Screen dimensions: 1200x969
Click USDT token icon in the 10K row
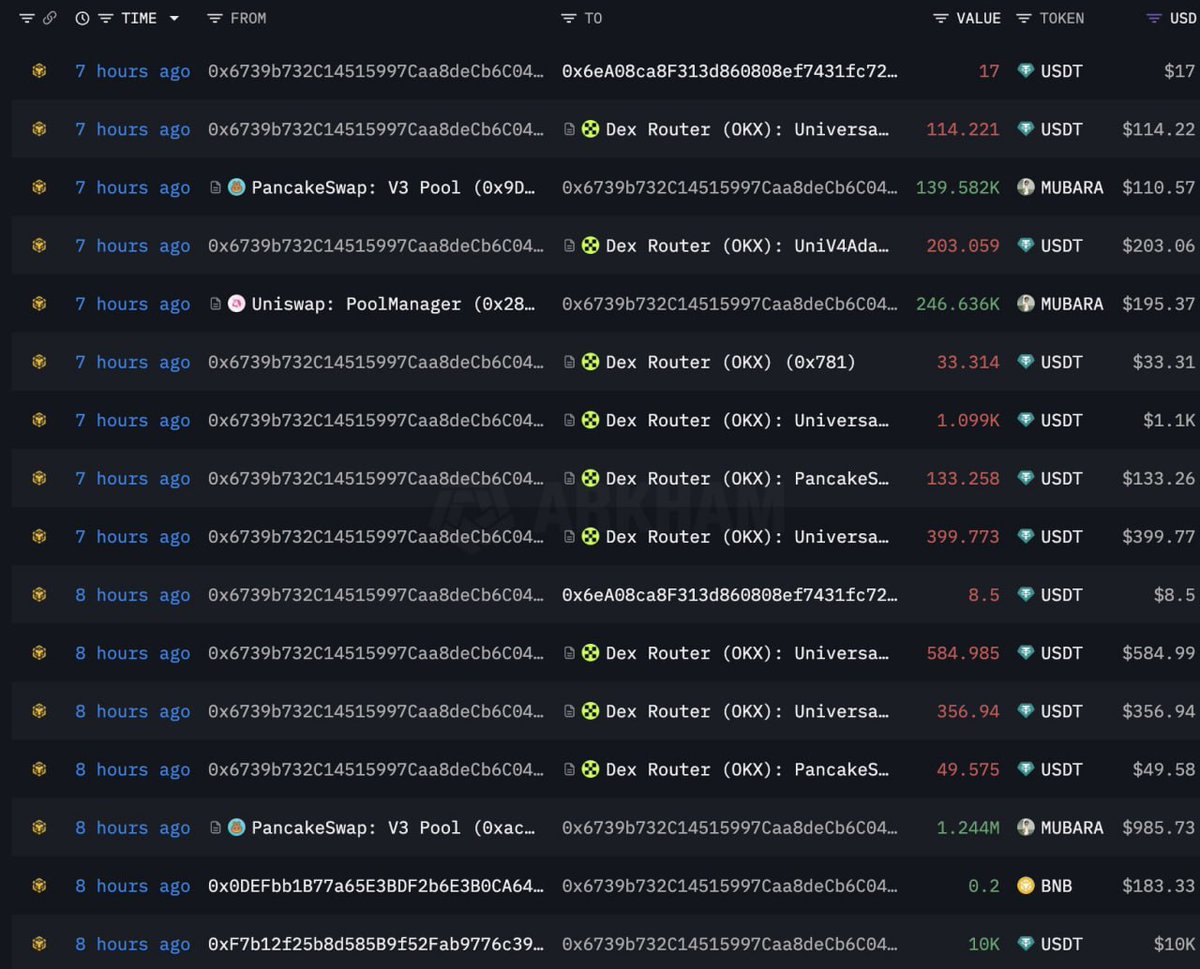point(1025,943)
